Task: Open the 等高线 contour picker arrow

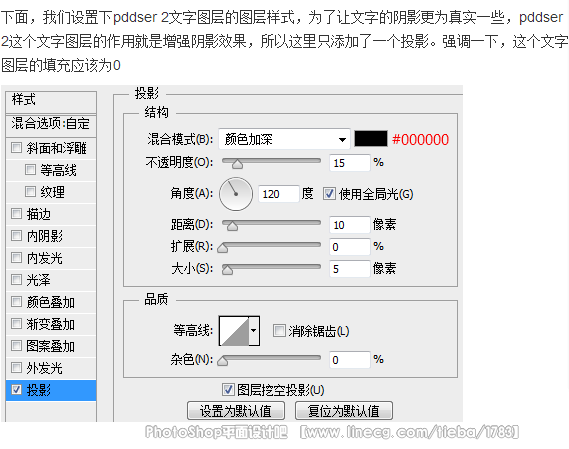Action: tap(254, 330)
